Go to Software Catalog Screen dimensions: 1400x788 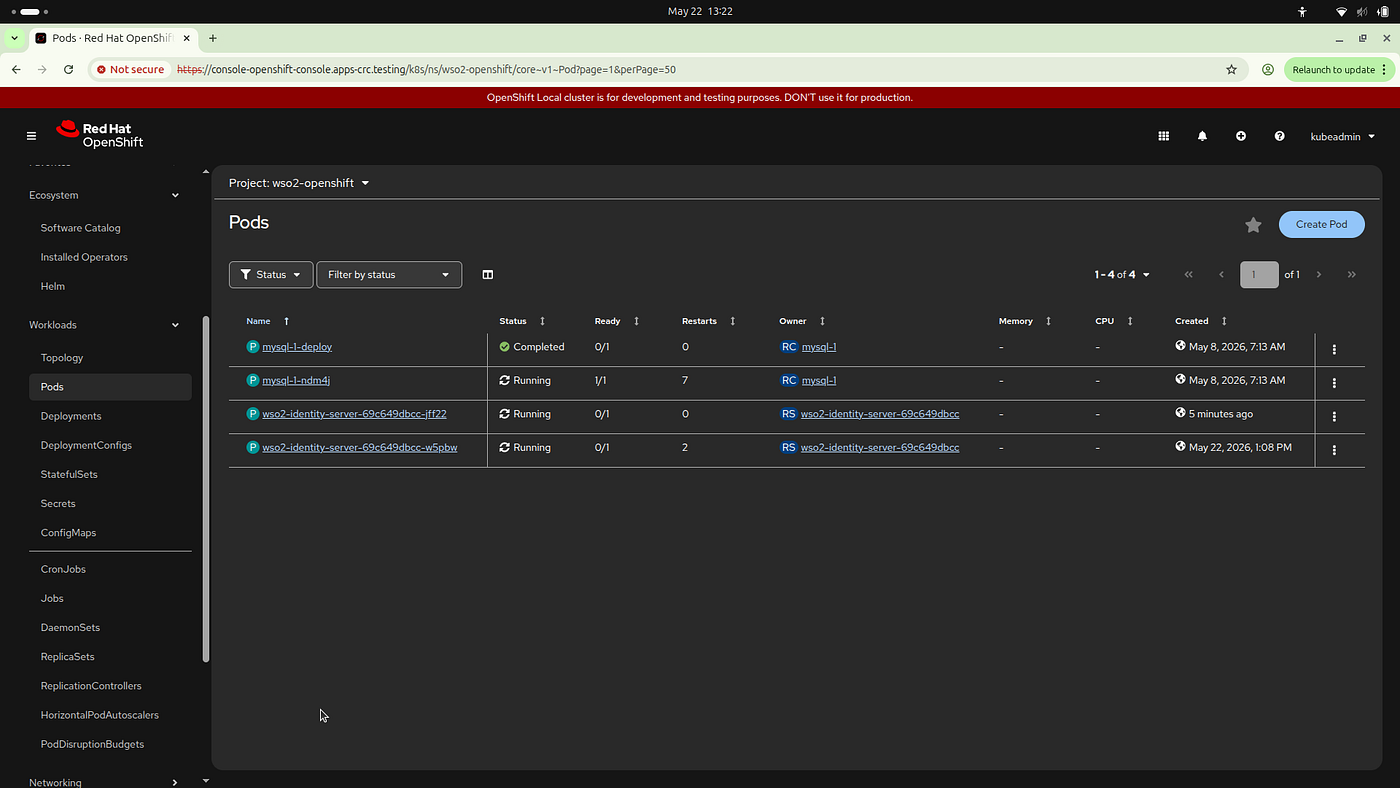80,228
